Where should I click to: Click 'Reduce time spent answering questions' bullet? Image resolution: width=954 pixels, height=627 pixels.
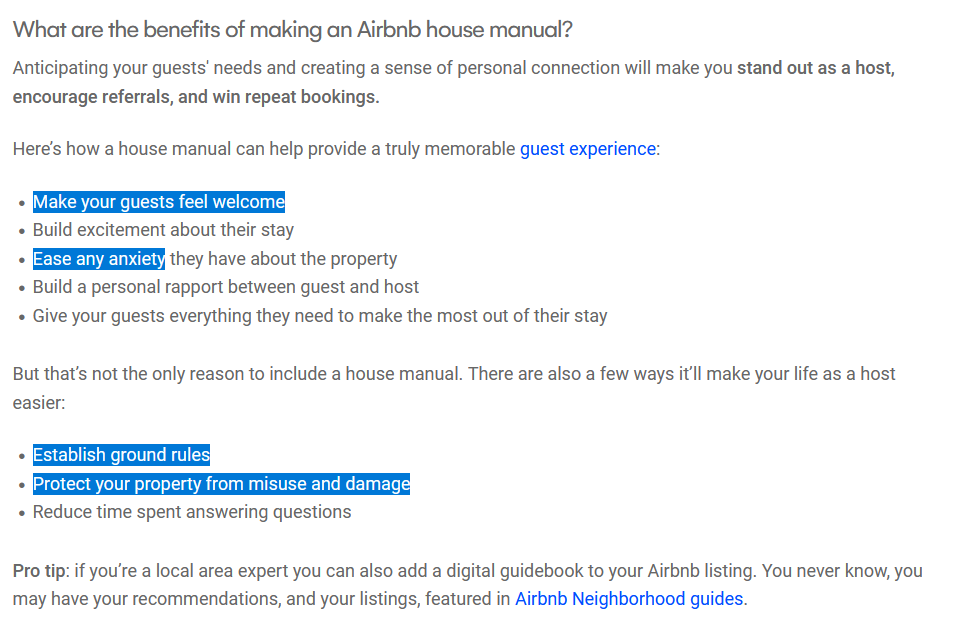(192, 512)
